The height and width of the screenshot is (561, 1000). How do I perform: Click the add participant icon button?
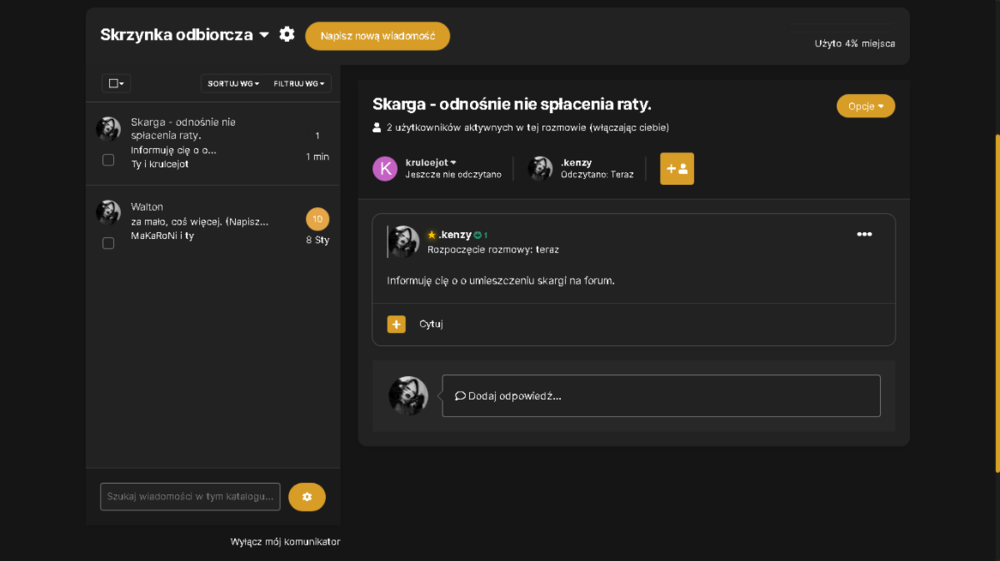click(x=677, y=169)
